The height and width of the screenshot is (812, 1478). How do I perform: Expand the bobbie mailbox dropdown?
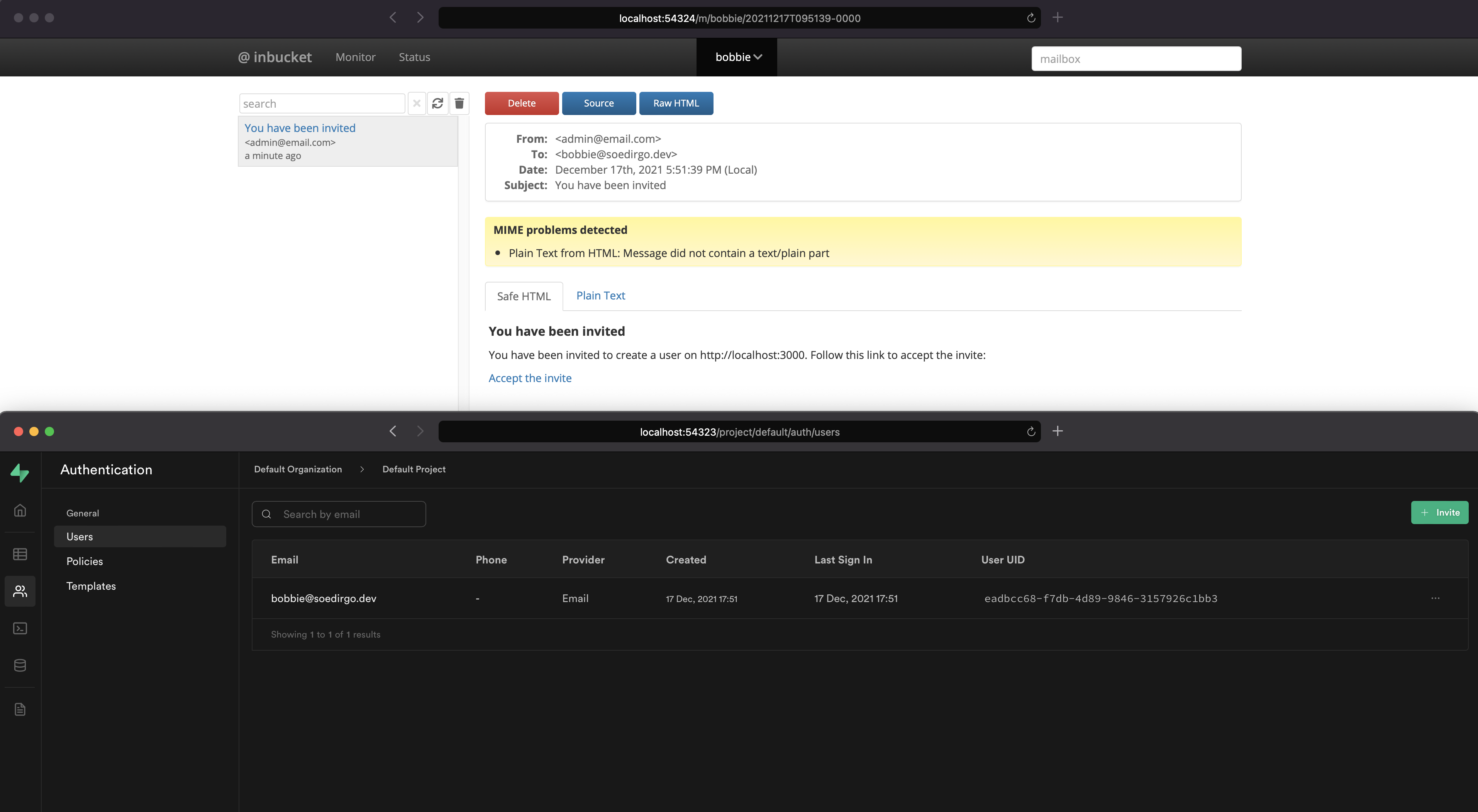tap(738, 57)
